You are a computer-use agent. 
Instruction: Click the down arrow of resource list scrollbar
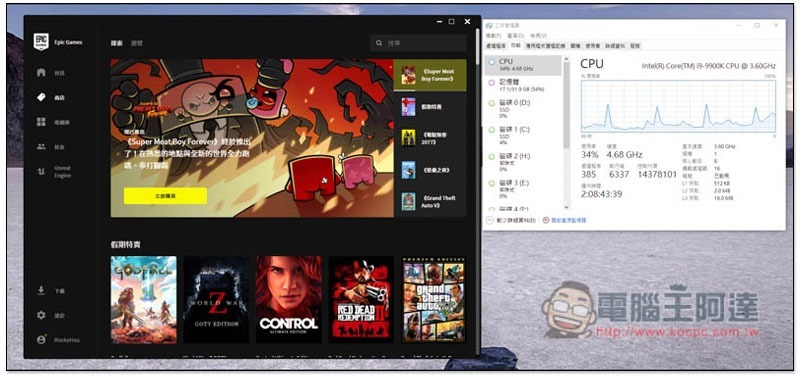[566, 207]
